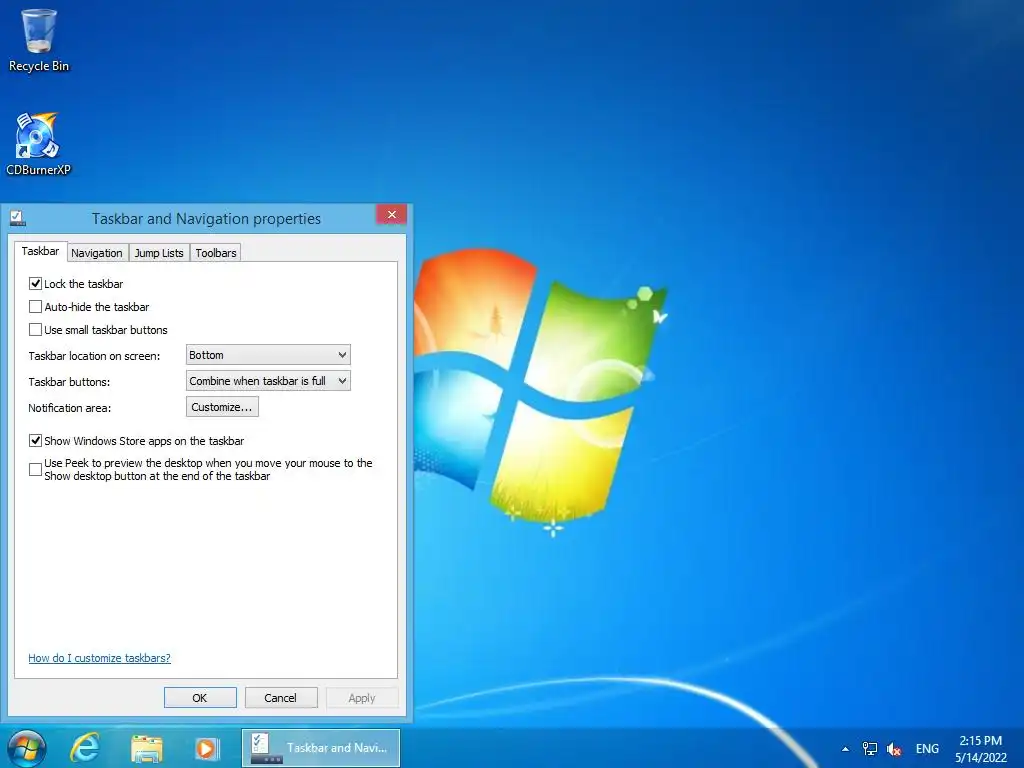Viewport: 1024px width, 768px height.
Task: Open the clock showing 2:15 PM
Action: (980, 748)
